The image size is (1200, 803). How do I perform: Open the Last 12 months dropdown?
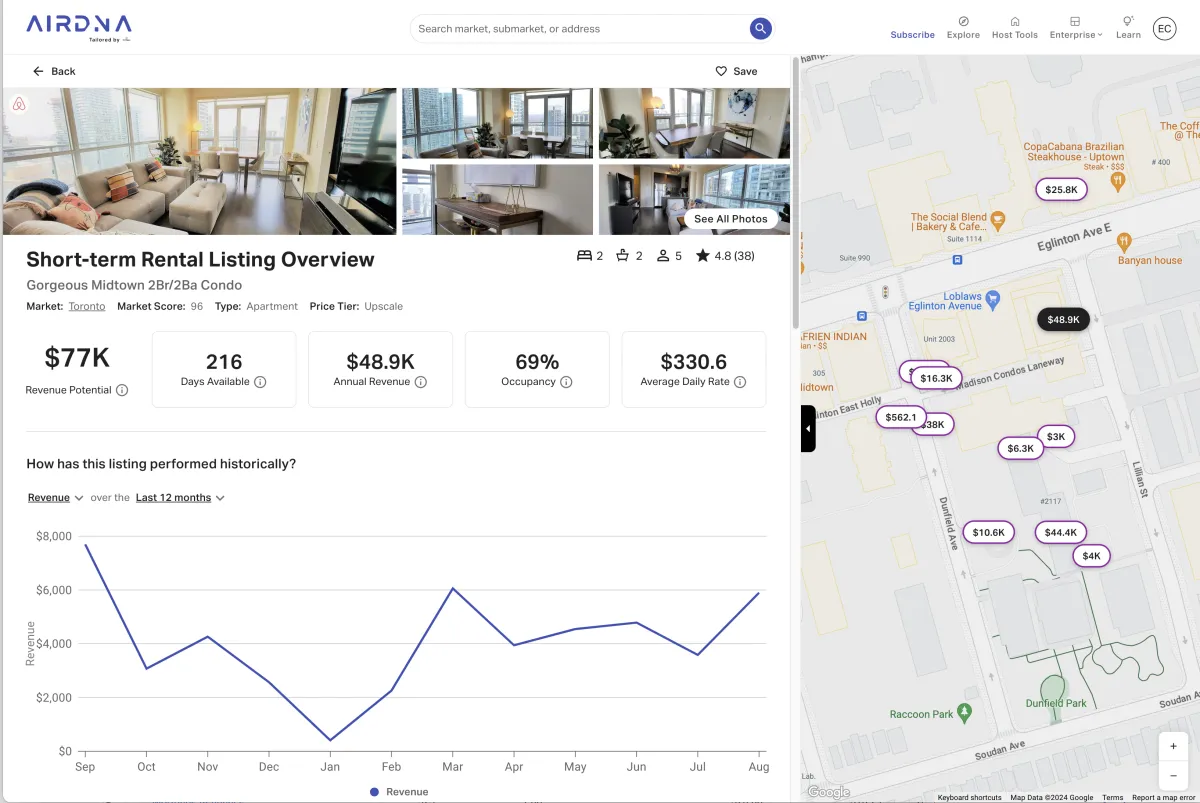tap(180, 498)
